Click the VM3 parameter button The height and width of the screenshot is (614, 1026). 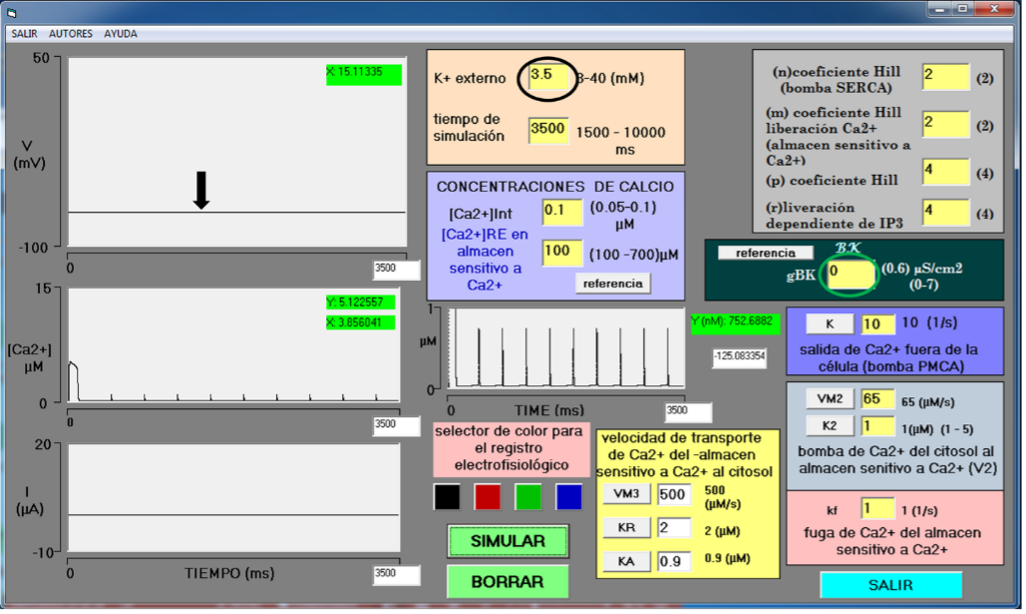click(626, 494)
